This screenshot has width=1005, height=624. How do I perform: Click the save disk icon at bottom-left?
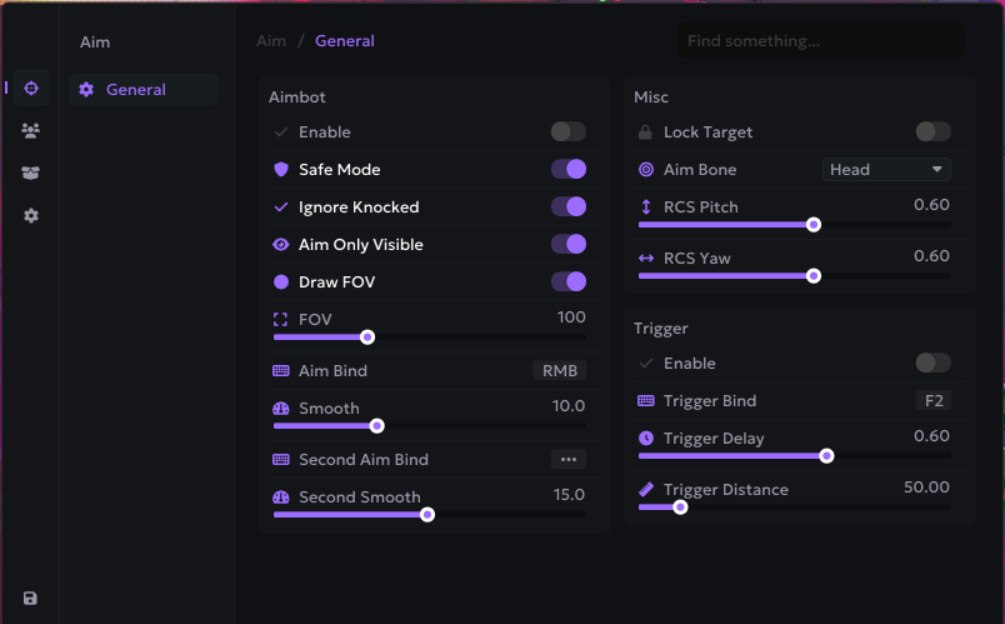(x=30, y=598)
